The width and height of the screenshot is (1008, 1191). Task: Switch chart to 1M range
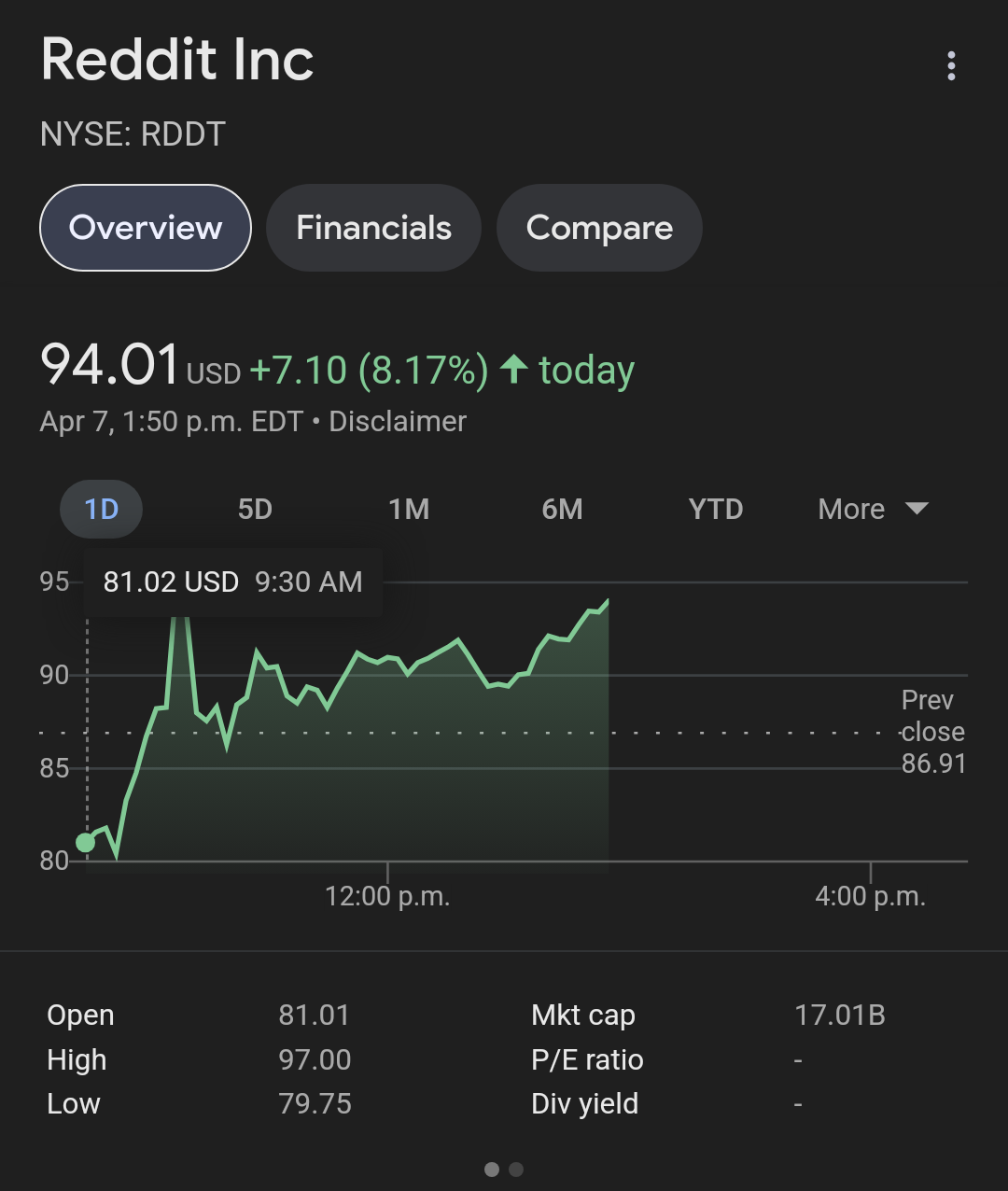tap(409, 509)
